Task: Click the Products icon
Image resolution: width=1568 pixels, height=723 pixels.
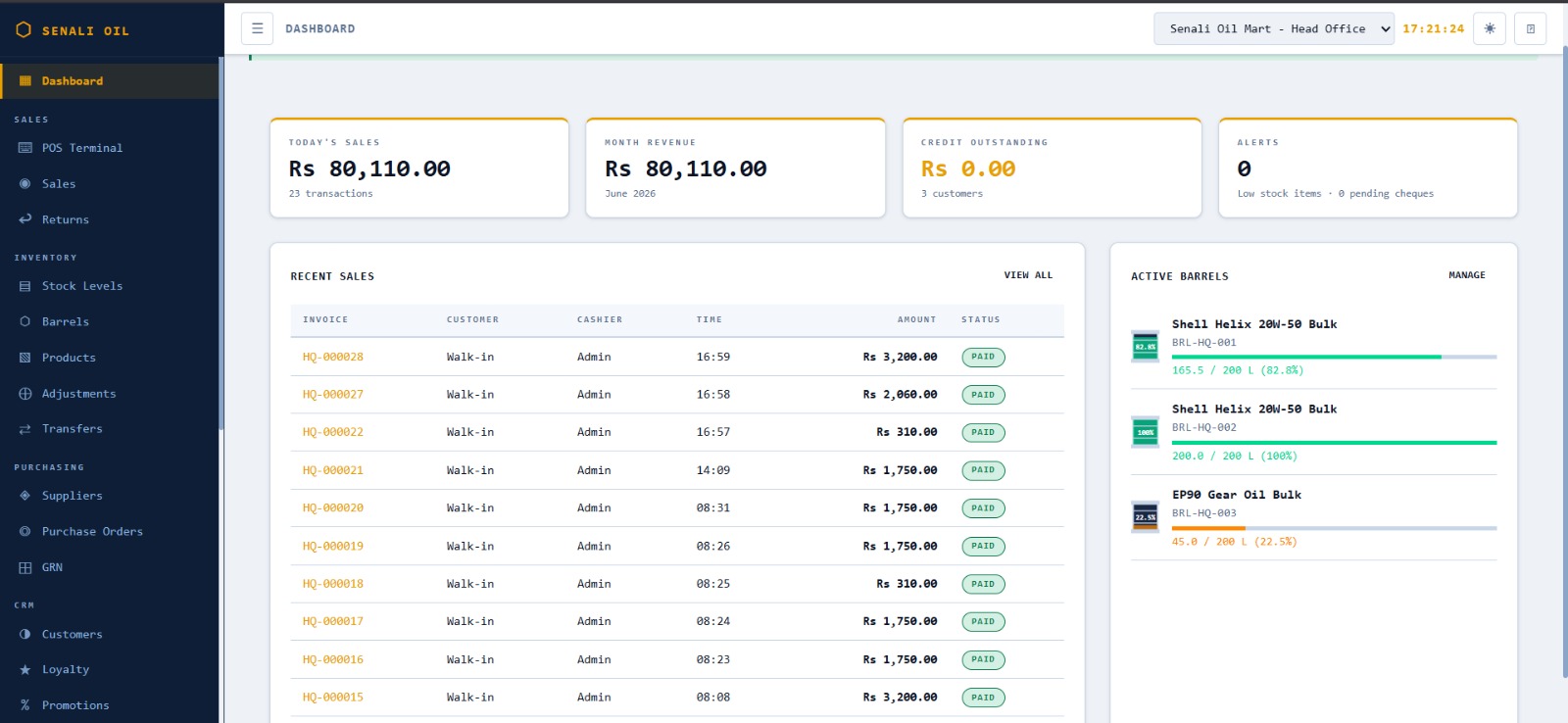Action: [25, 358]
